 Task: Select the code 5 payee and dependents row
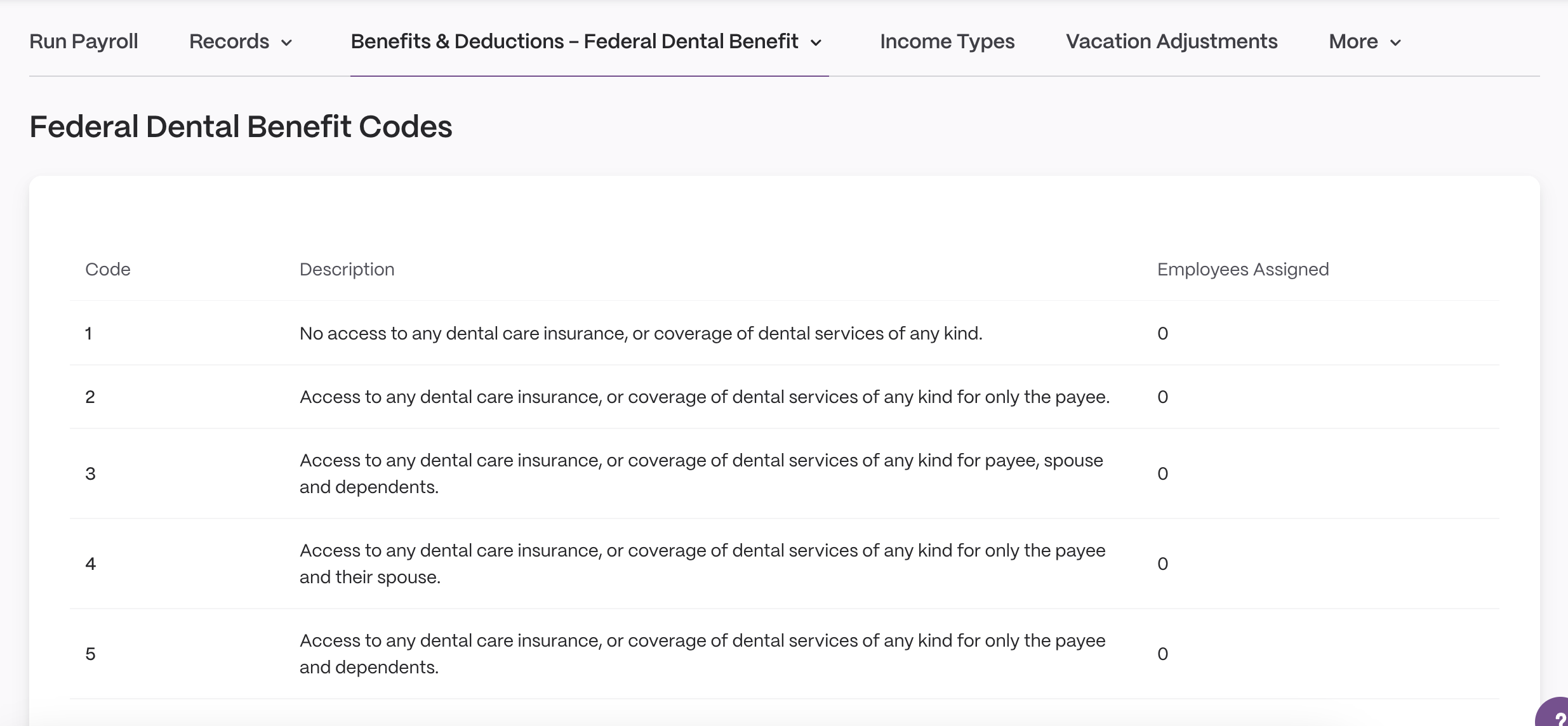785,654
